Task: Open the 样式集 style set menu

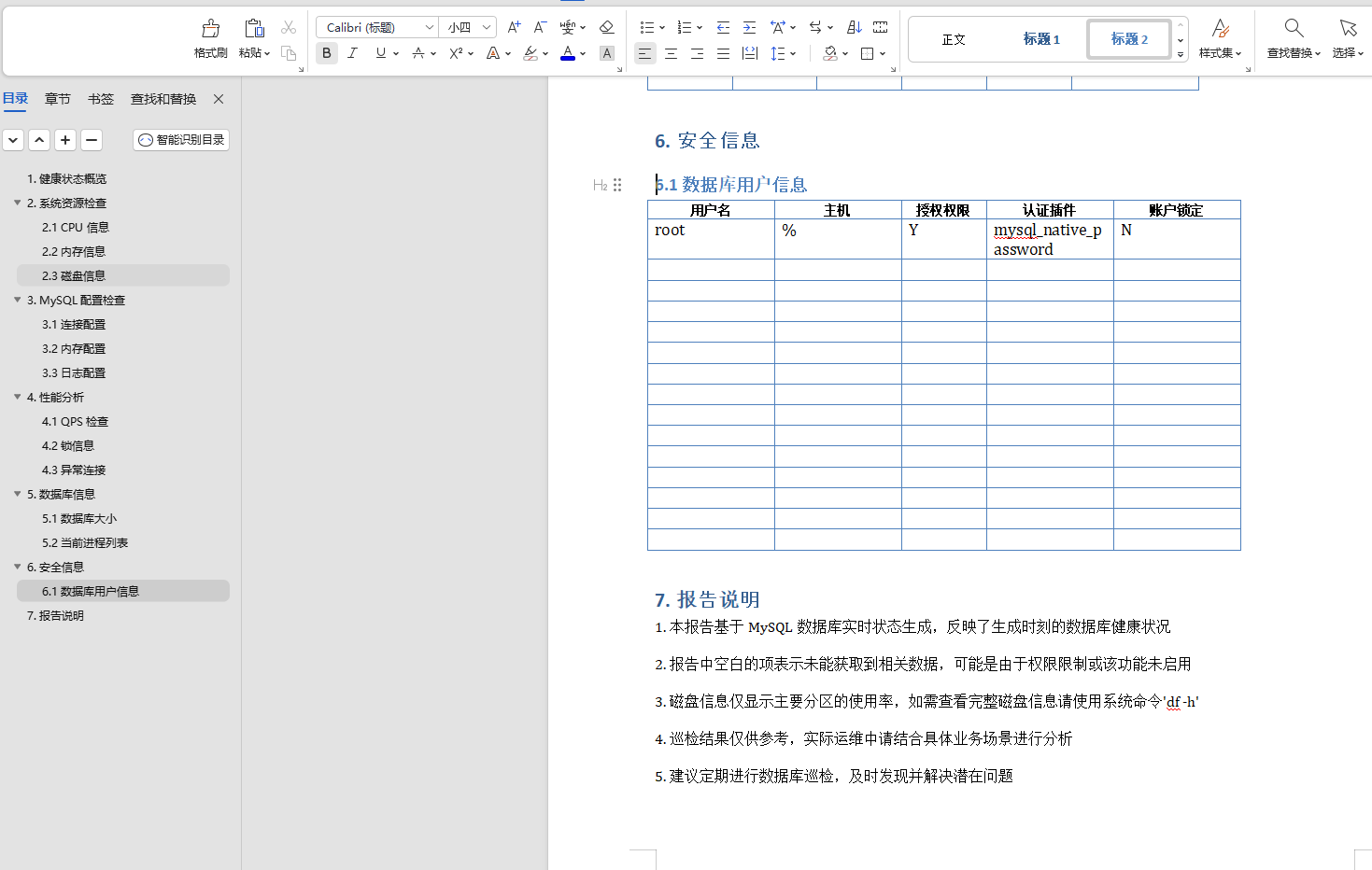Action: pos(1220,38)
